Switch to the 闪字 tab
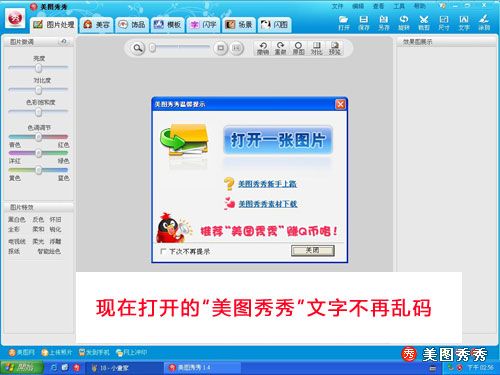 [203, 24]
